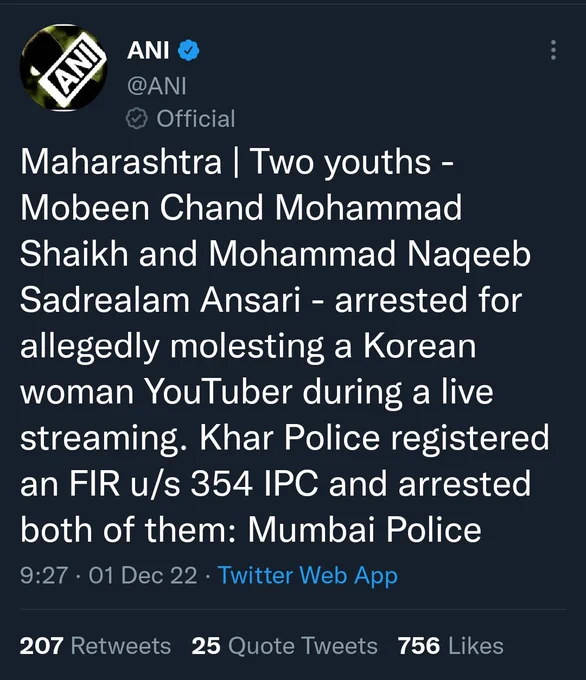Open the Twitter Web App source link
This screenshot has width=586, height=680.
click(x=308, y=576)
